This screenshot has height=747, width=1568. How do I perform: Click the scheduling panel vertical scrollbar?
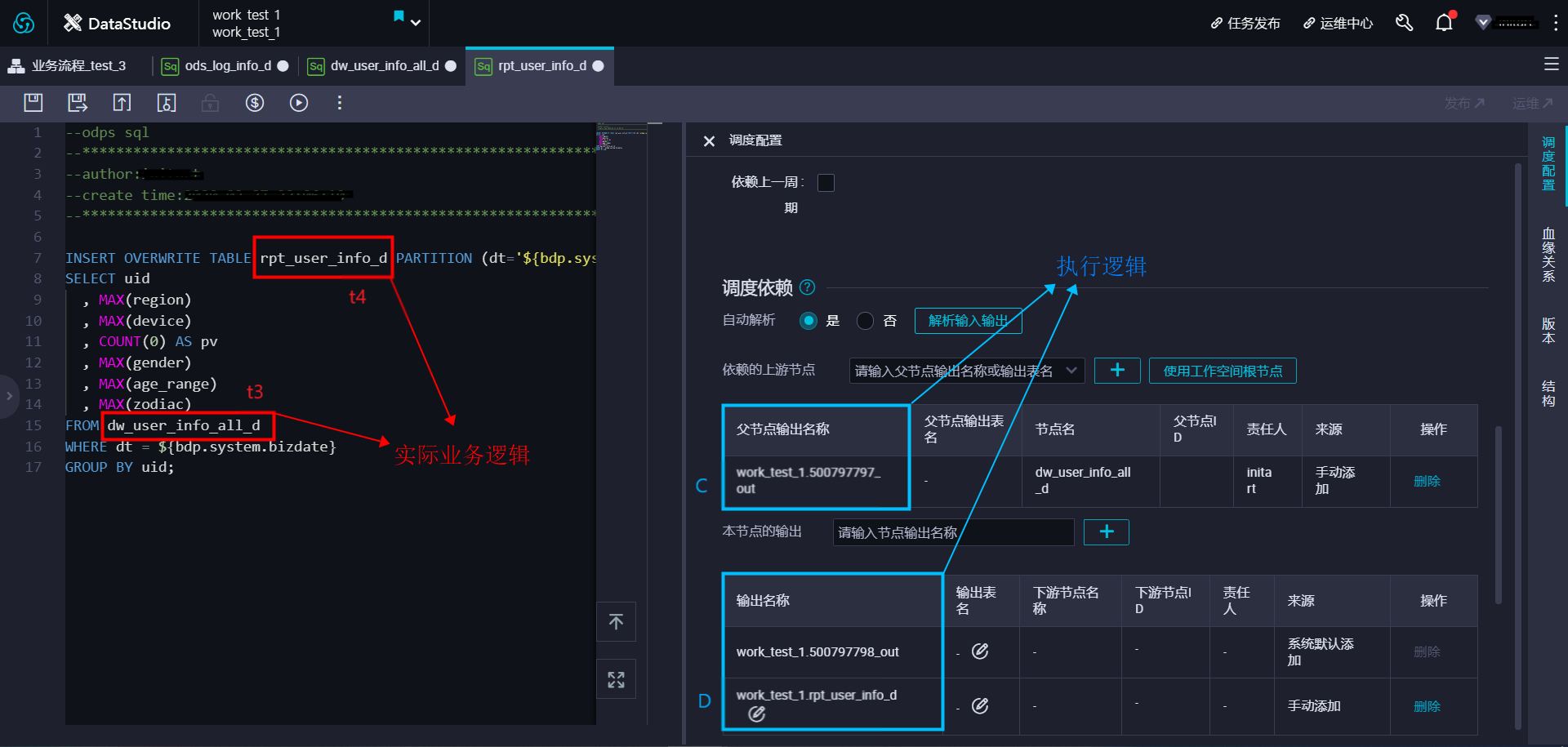pyautogui.click(x=1518, y=445)
